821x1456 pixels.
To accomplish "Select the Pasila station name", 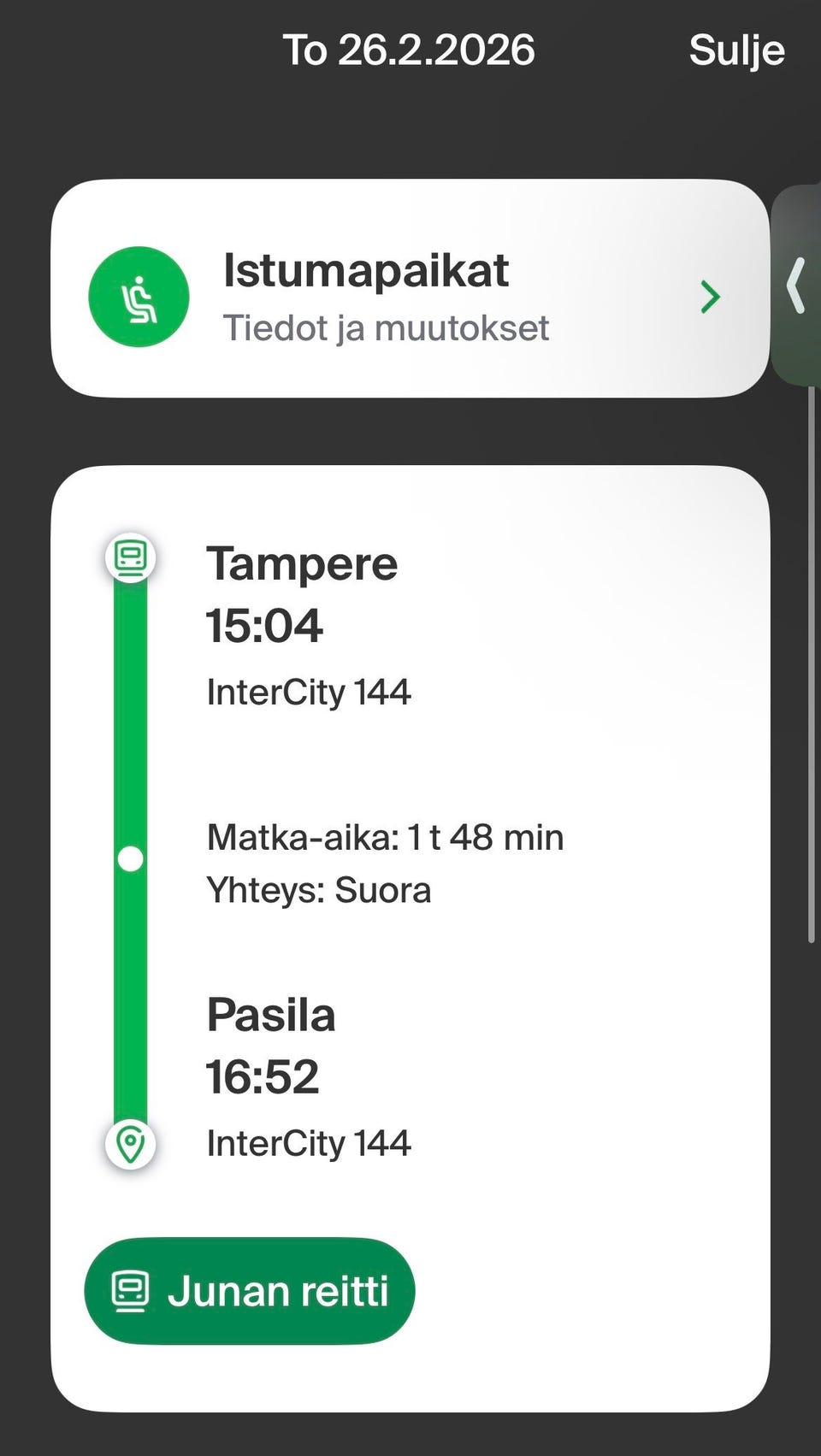I will 271,1016.
